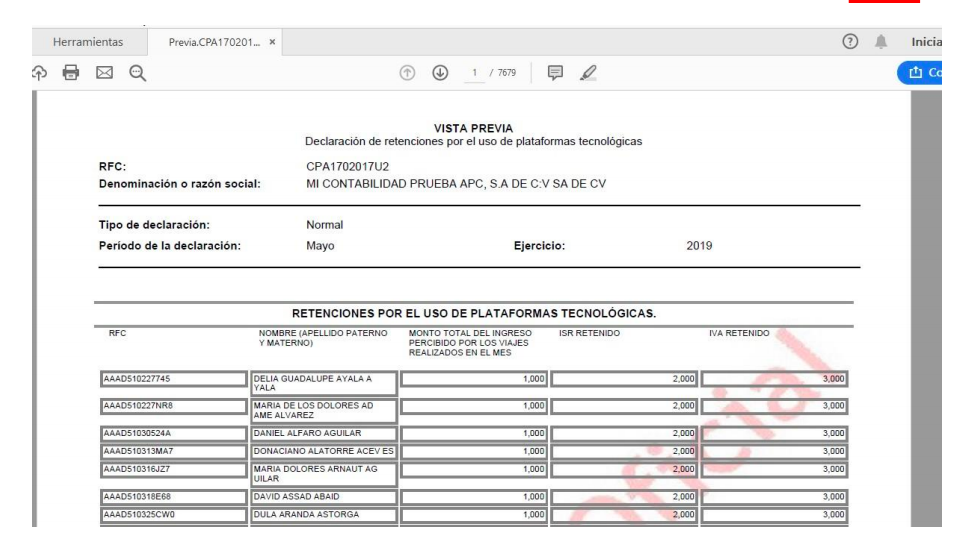
Task: Click the VISTA PREVIA heading
Action: (x=474, y=128)
